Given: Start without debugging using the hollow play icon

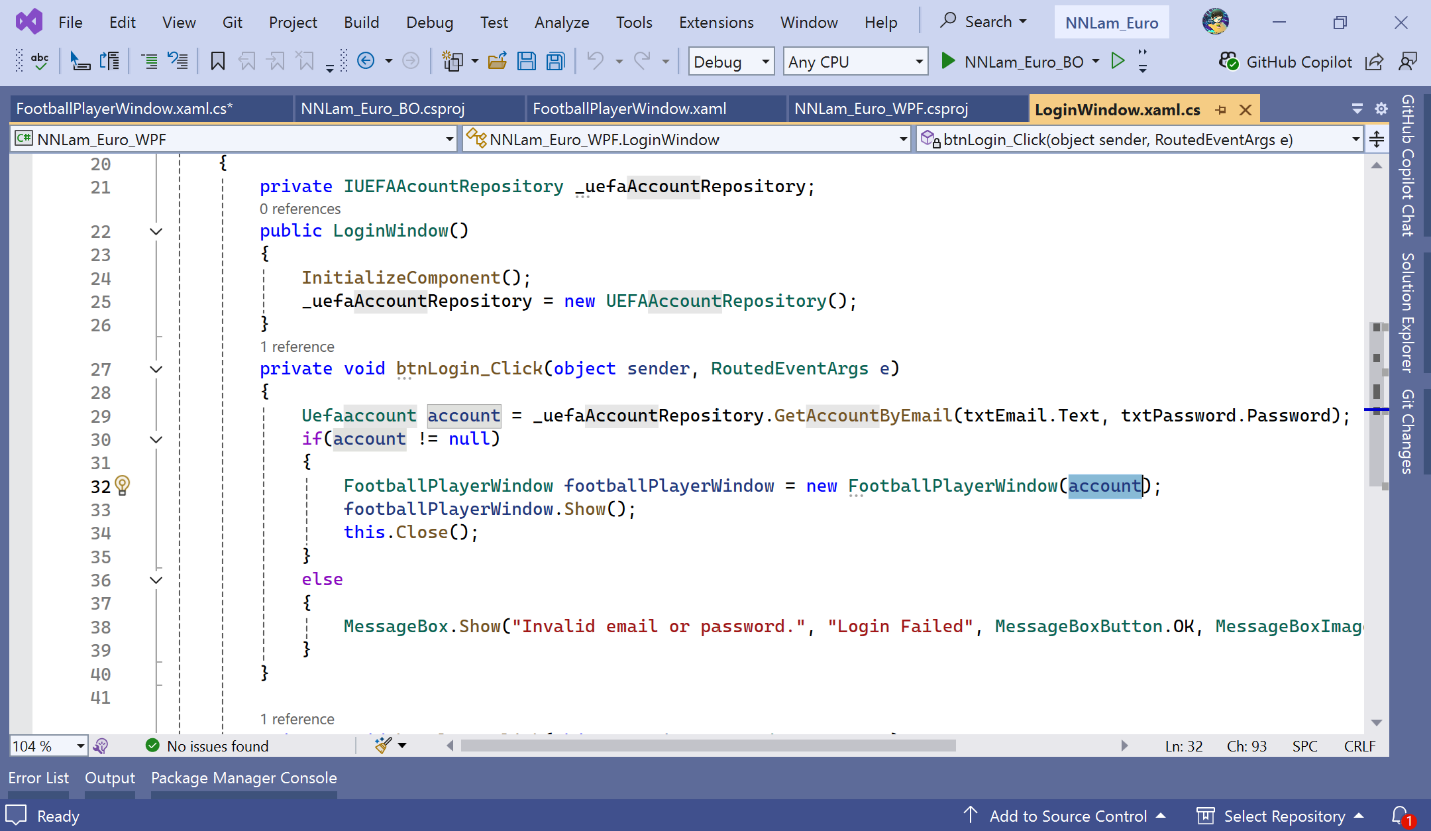Looking at the screenshot, I should pos(1118,61).
